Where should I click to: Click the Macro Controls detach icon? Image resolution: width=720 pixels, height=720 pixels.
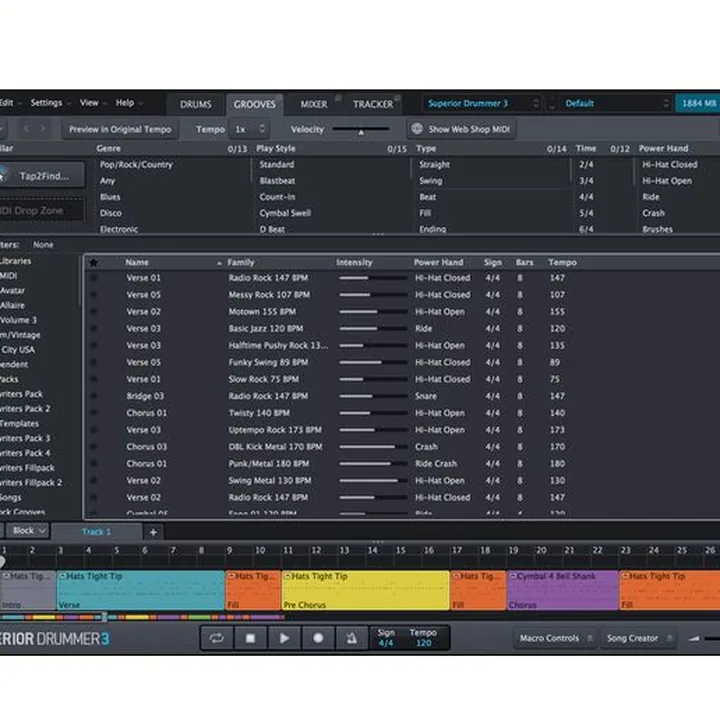(590, 638)
